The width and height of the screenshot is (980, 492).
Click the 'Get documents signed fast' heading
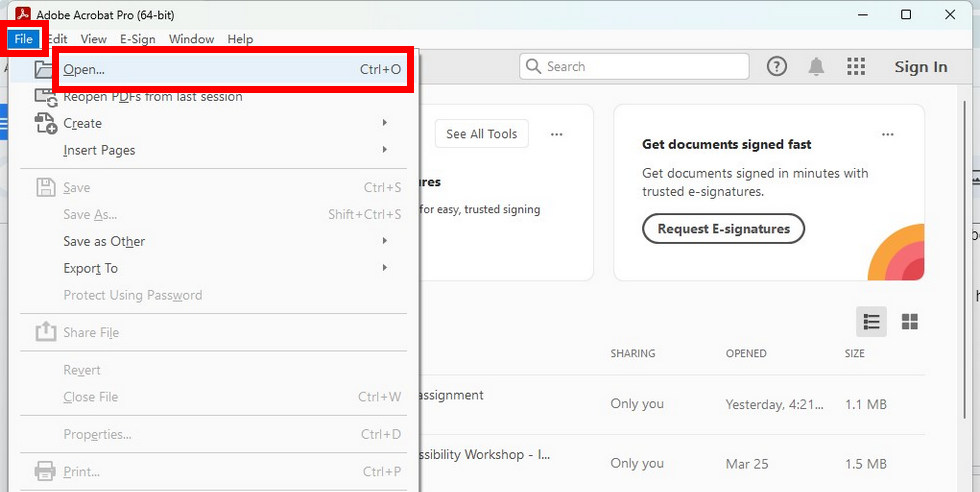(x=726, y=144)
